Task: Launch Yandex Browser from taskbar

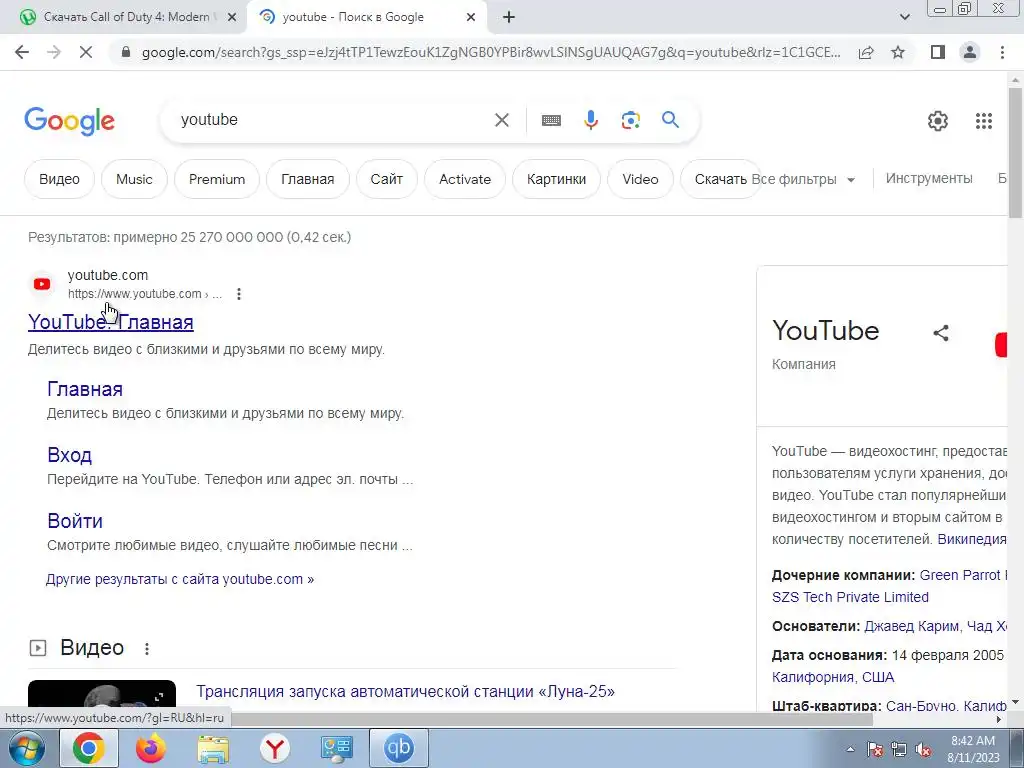Action: [x=275, y=748]
